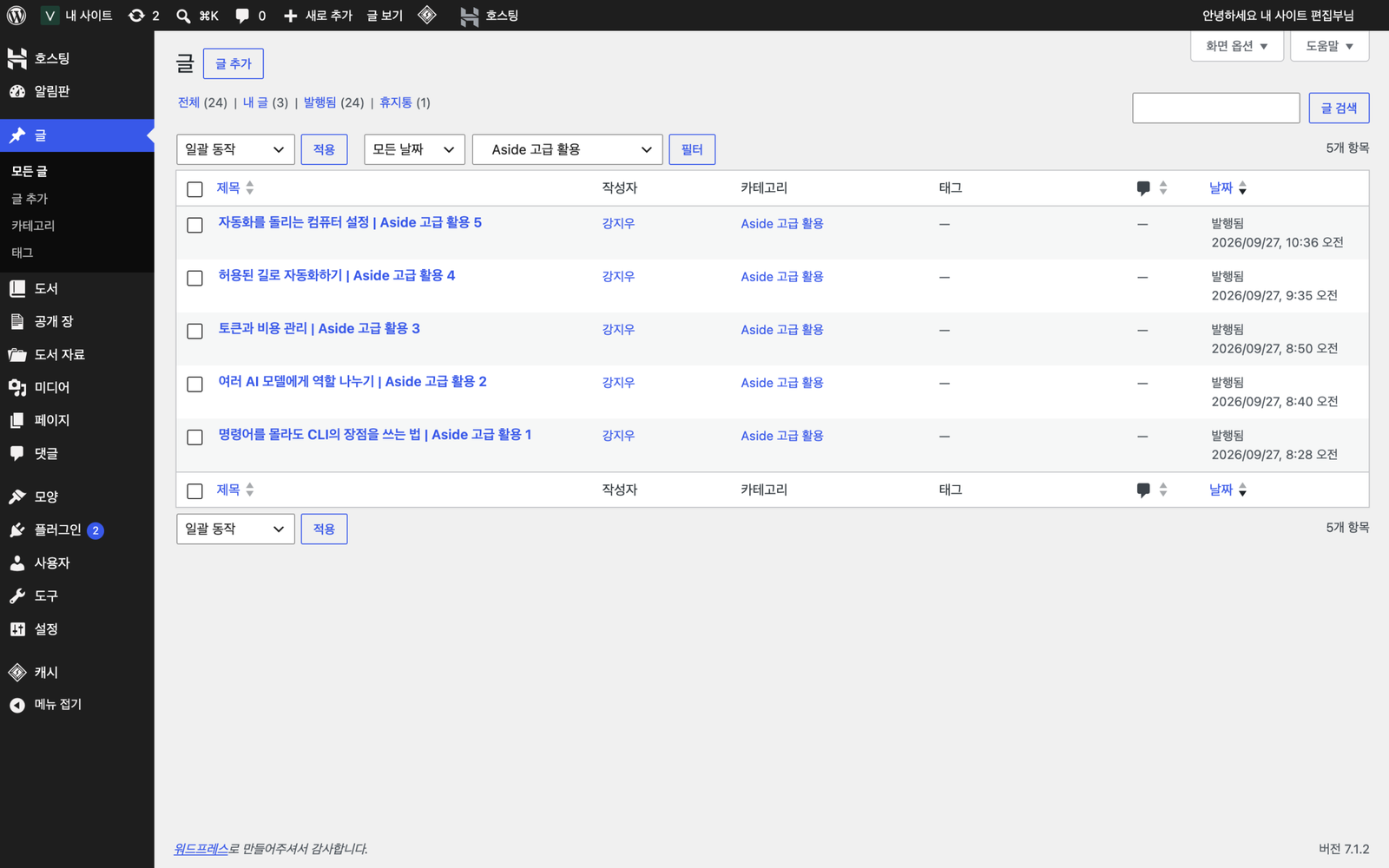The image size is (1389, 868).
Task: Open the WordPress logo menu
Action: [x=16, y=16]
